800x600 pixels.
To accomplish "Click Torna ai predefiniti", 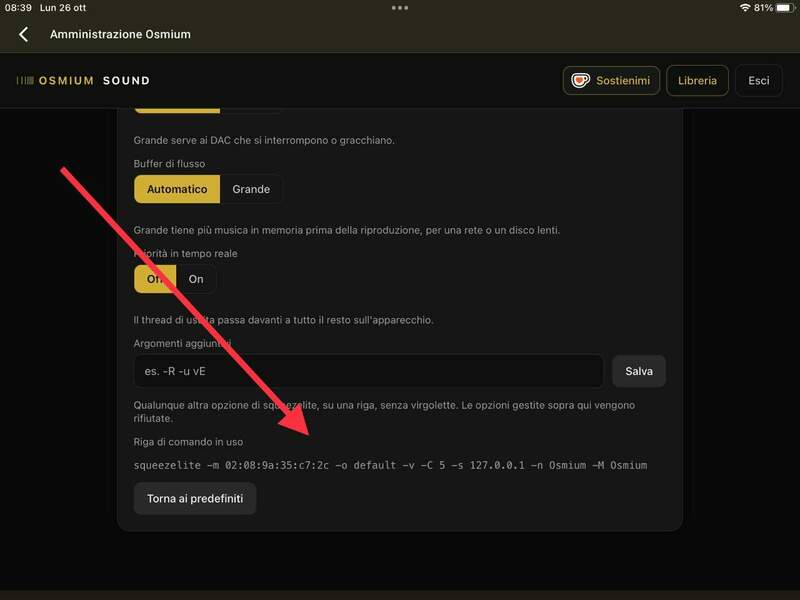I will [195, 498].
